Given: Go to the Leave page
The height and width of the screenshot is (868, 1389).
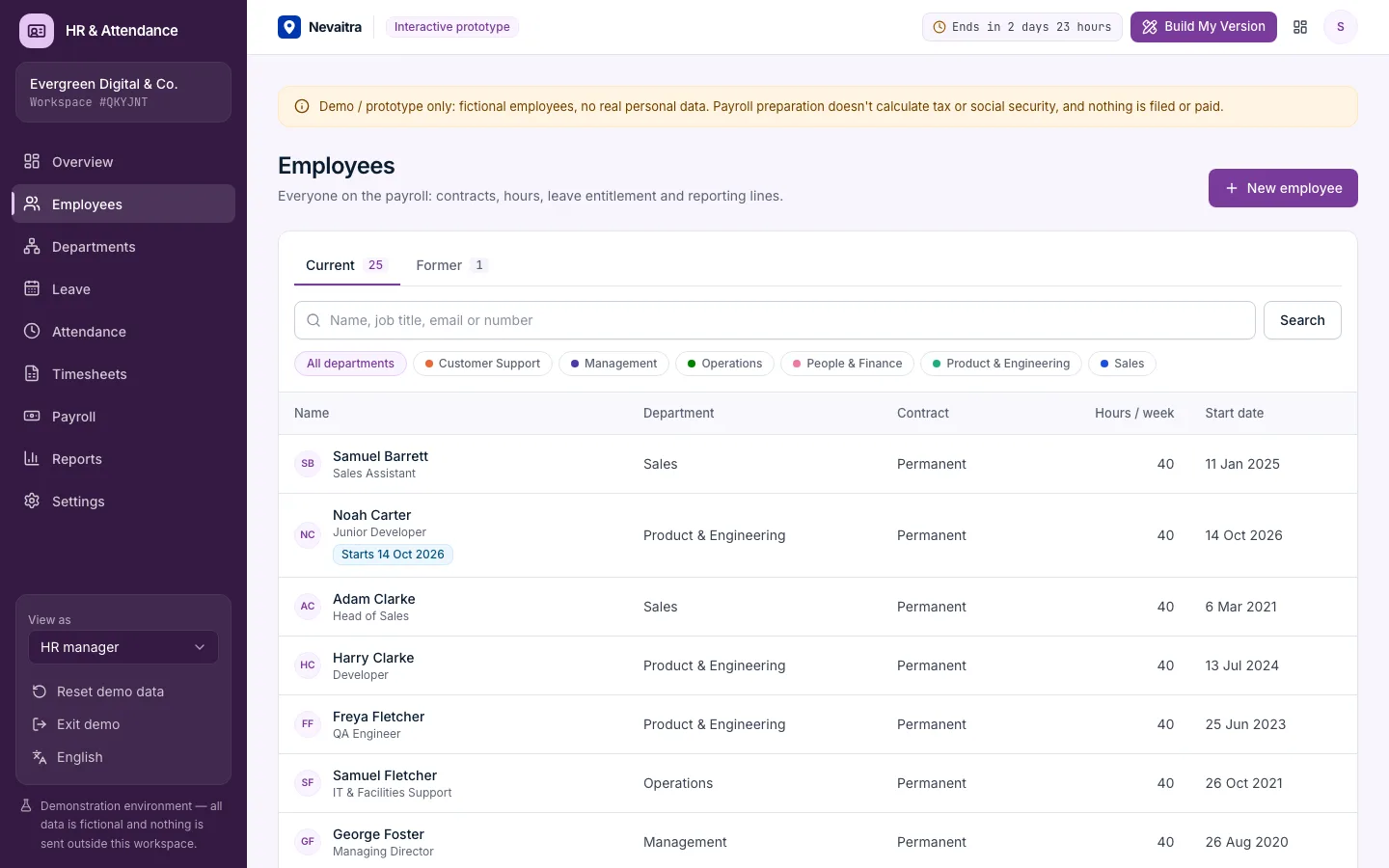Looking at the screenshot, I should (x=123, y=289).
